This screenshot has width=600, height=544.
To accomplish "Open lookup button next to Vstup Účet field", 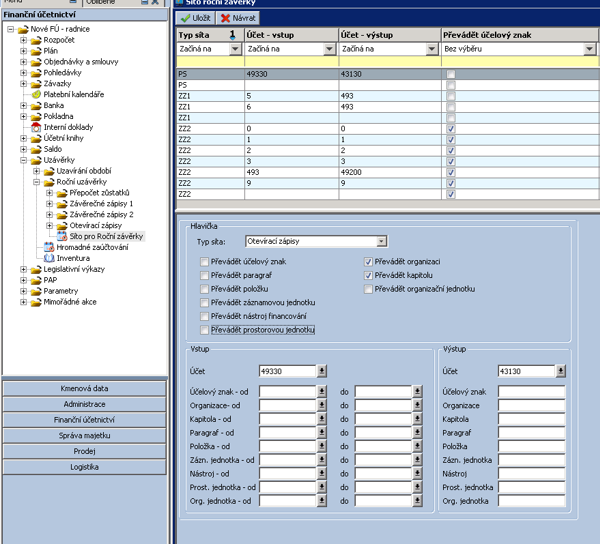I will tap(321, 371).
